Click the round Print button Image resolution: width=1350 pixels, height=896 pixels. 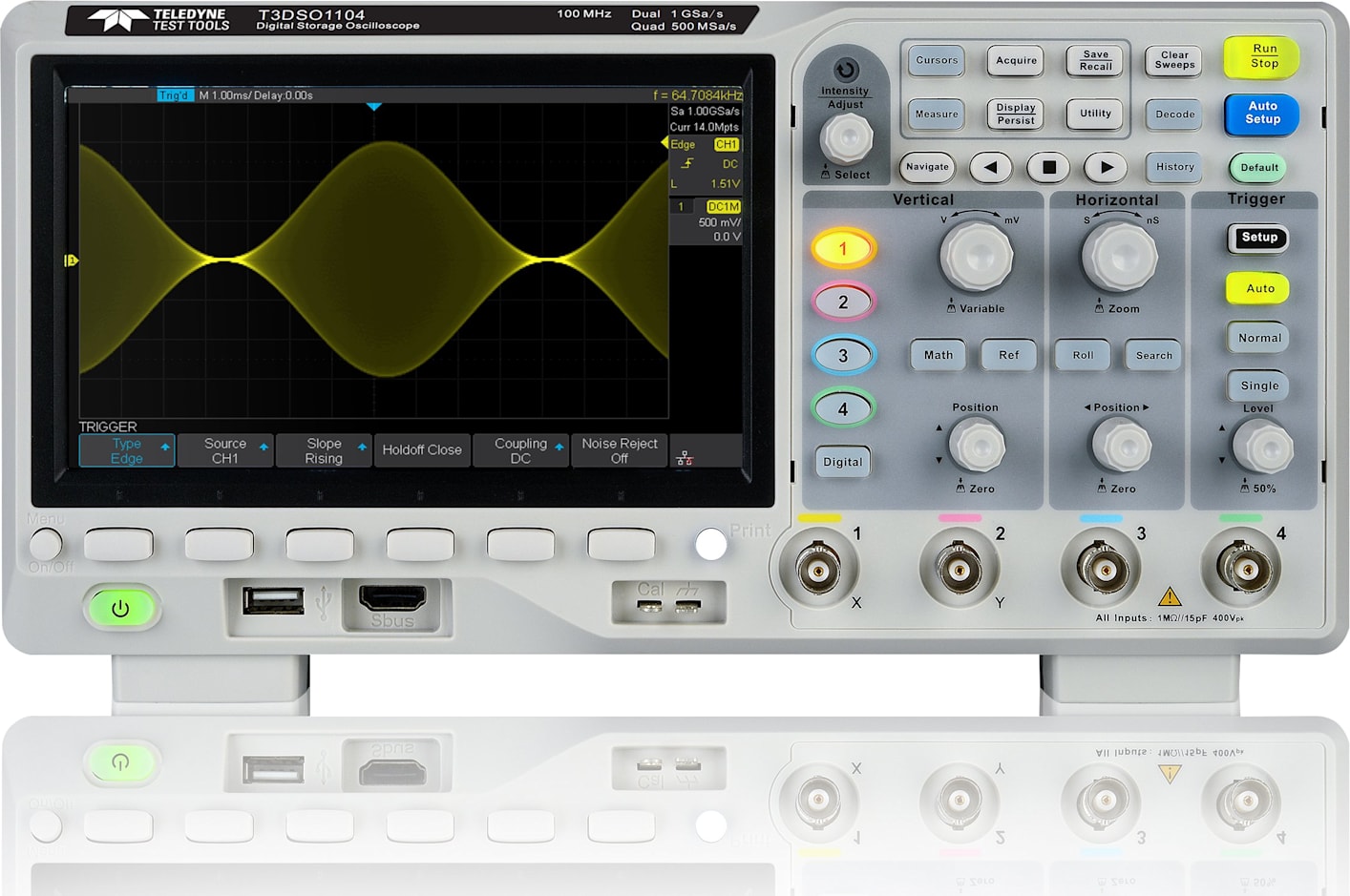pos(710,544)
